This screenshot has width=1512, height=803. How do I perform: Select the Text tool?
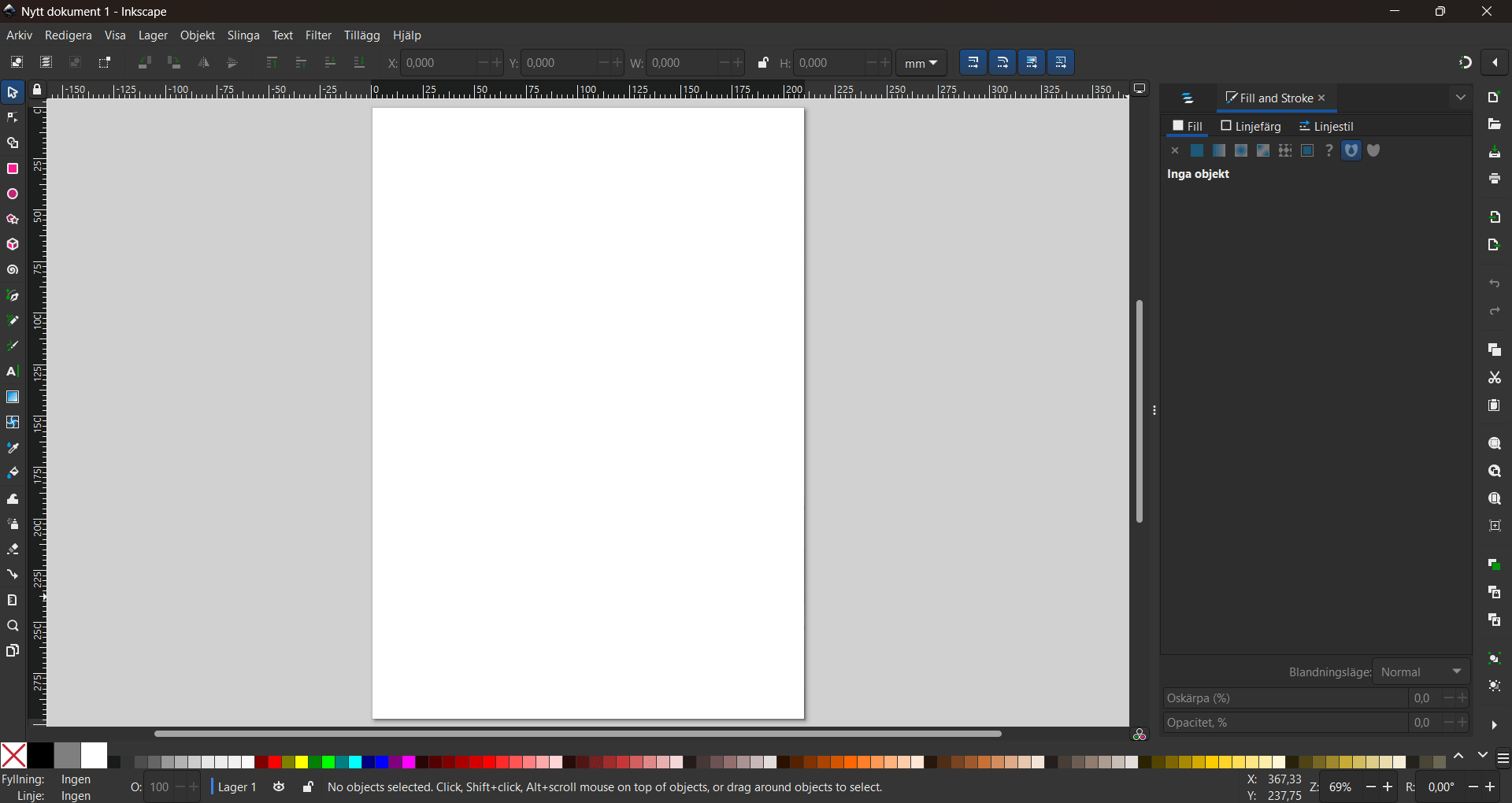13,372
